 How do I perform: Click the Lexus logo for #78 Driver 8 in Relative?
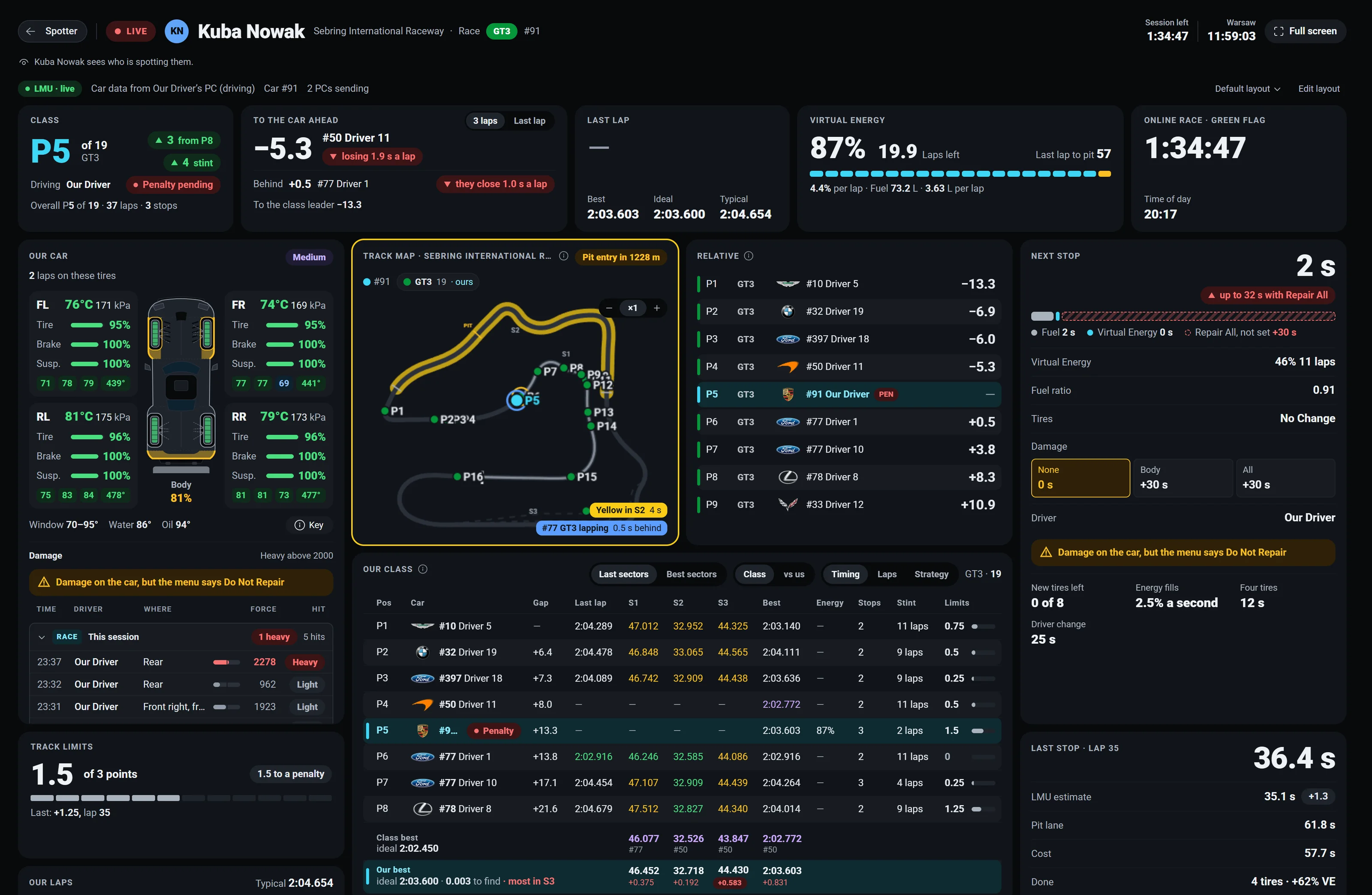coord(788,477)
